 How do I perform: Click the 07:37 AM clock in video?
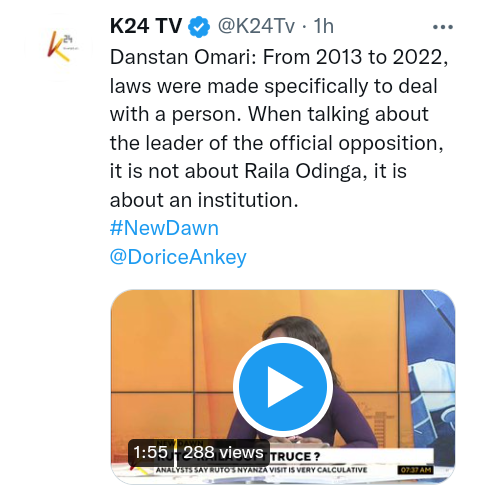pos(415,470)
